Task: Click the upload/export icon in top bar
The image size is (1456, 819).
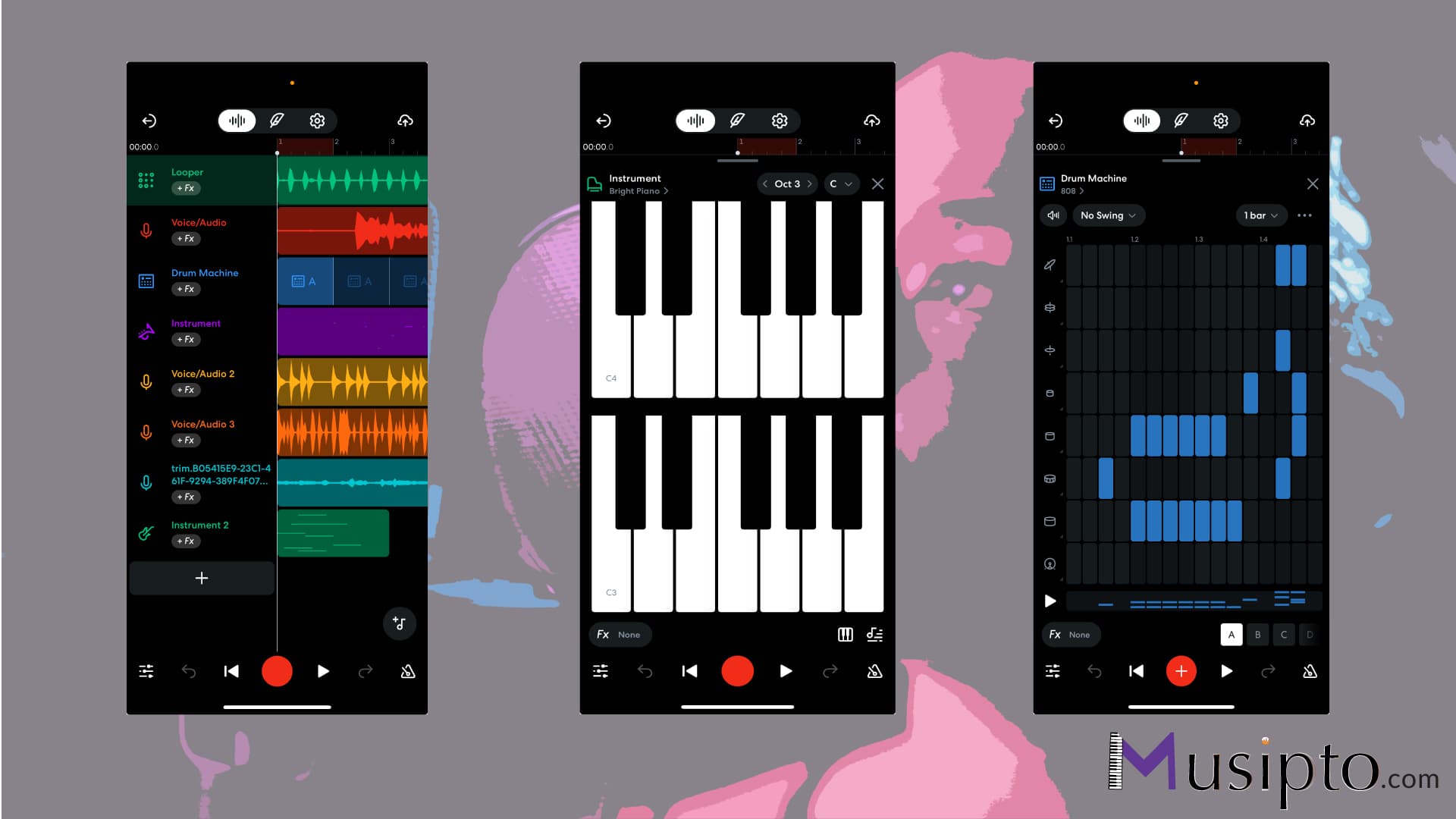Action: 405,120
